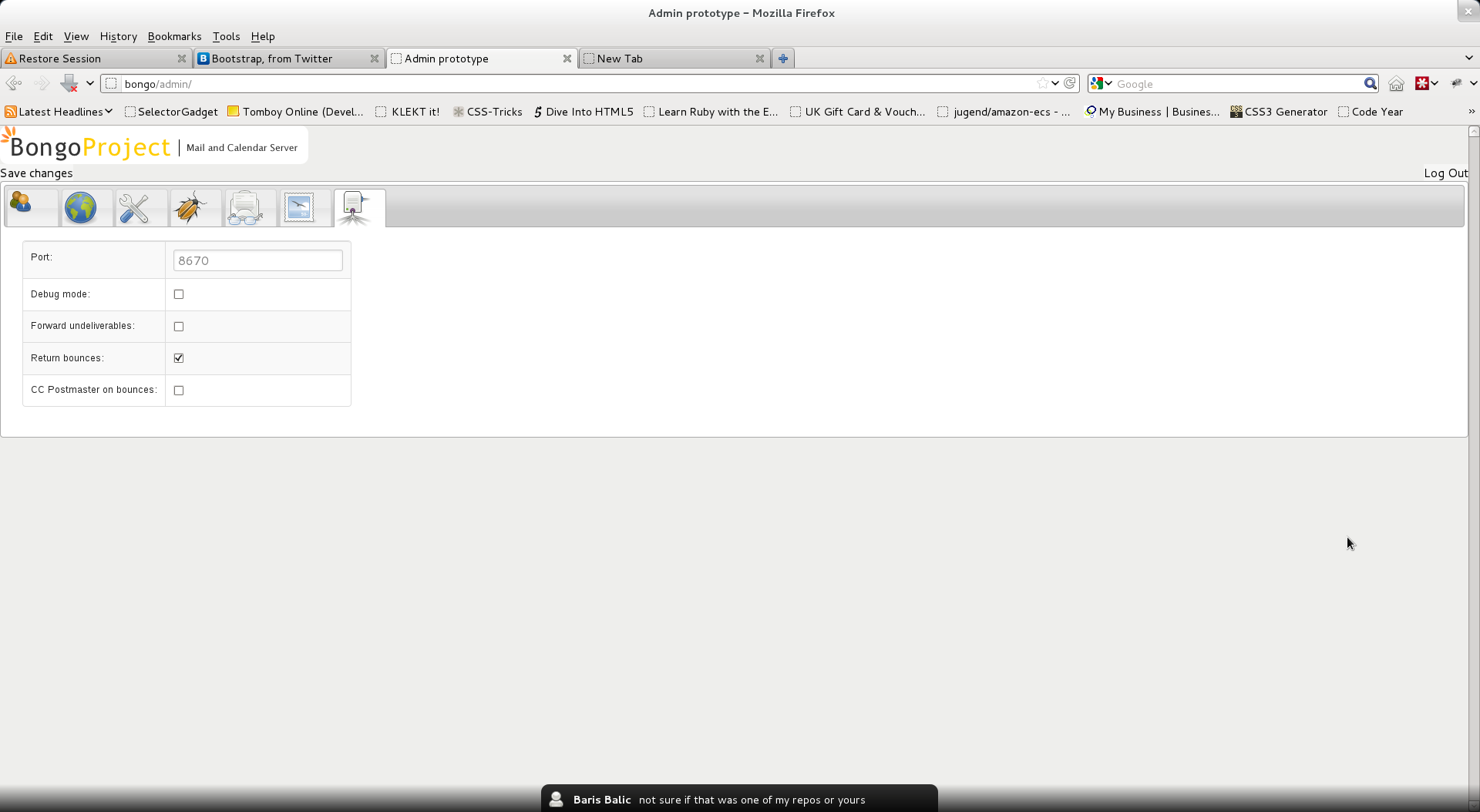Screen dimensions: 1480x812
Task: Go back with the browser back arrow
Action: point(14,83)
